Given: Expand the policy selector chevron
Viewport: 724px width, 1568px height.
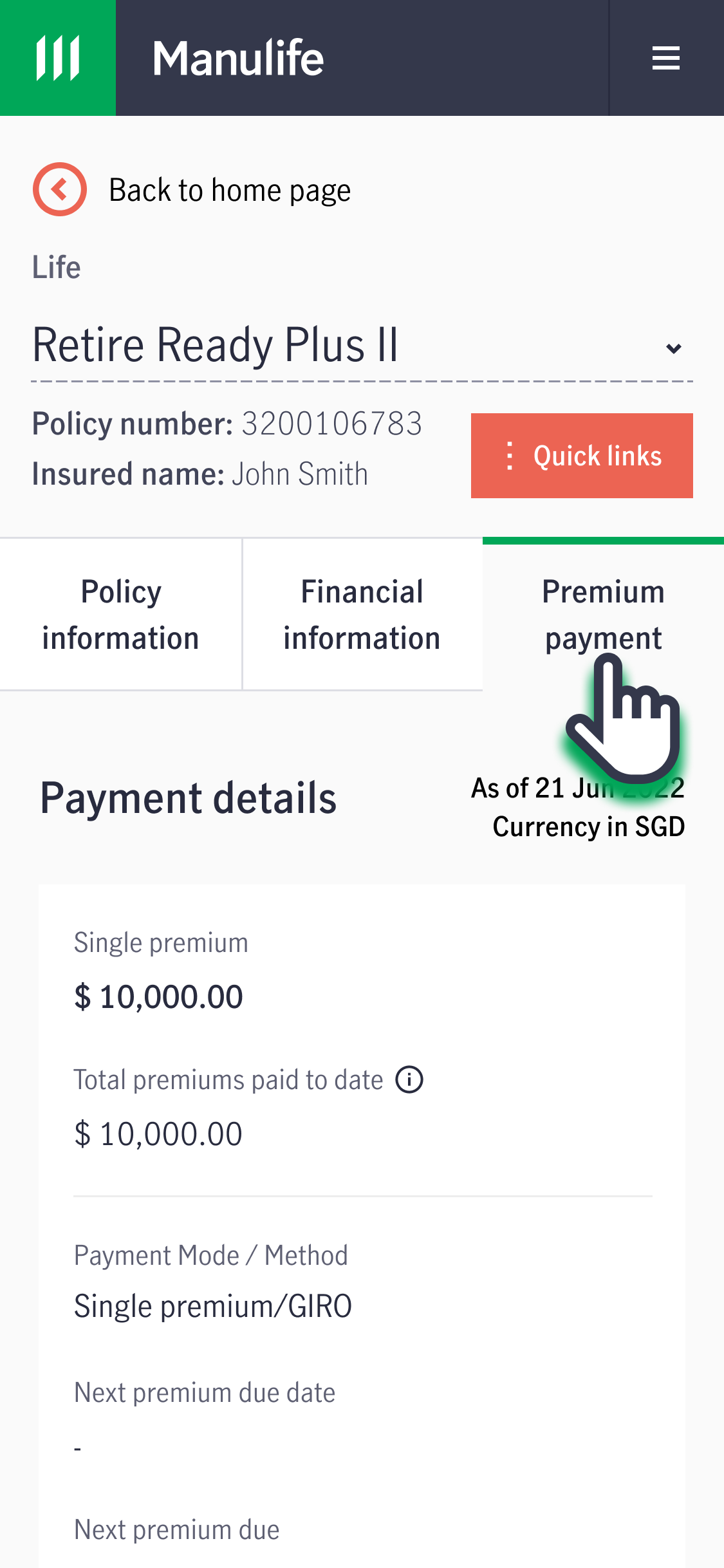Looking at the screenshot, I should click(673, 348).
